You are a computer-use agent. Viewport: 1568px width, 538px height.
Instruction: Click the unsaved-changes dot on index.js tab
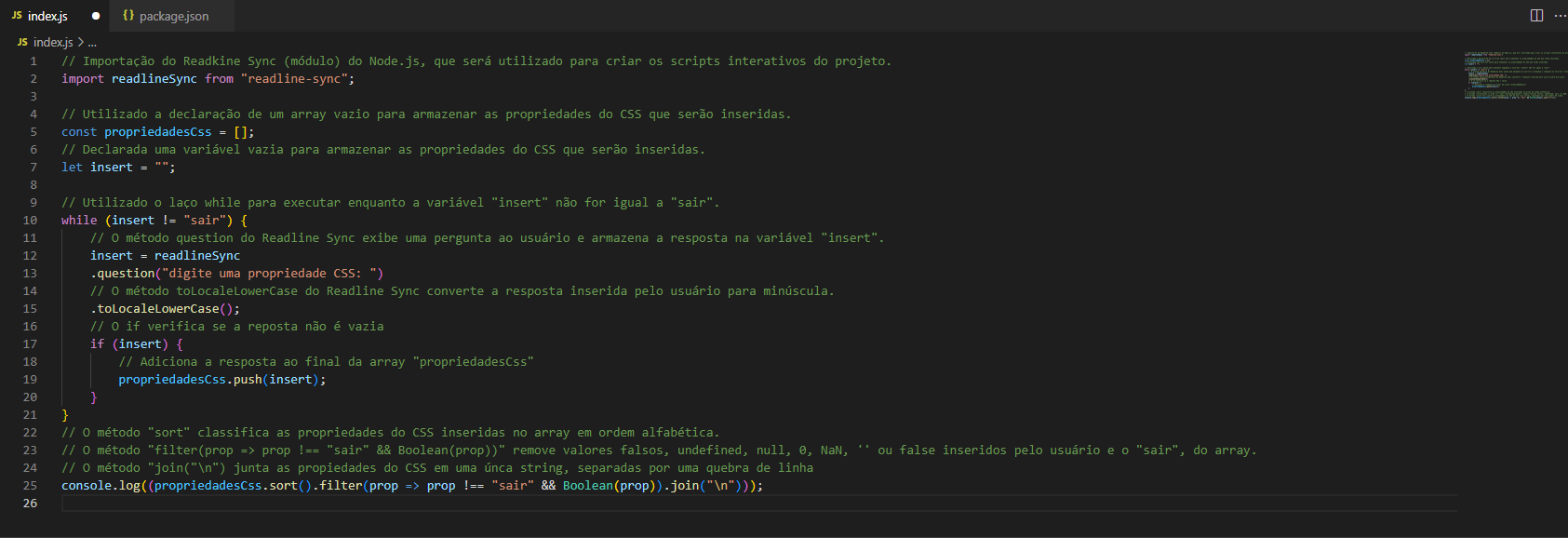[x=96, y=16]
